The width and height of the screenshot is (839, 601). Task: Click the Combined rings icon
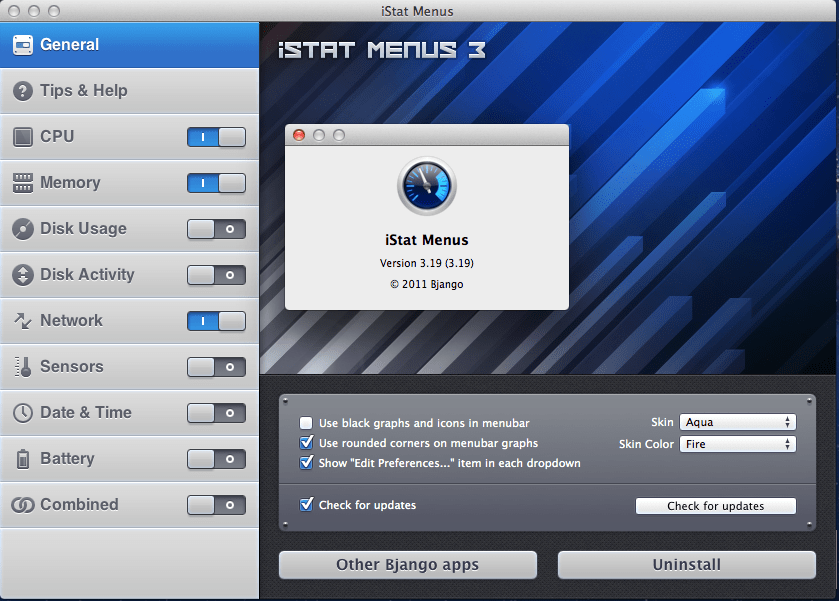(x=22, y=505)
